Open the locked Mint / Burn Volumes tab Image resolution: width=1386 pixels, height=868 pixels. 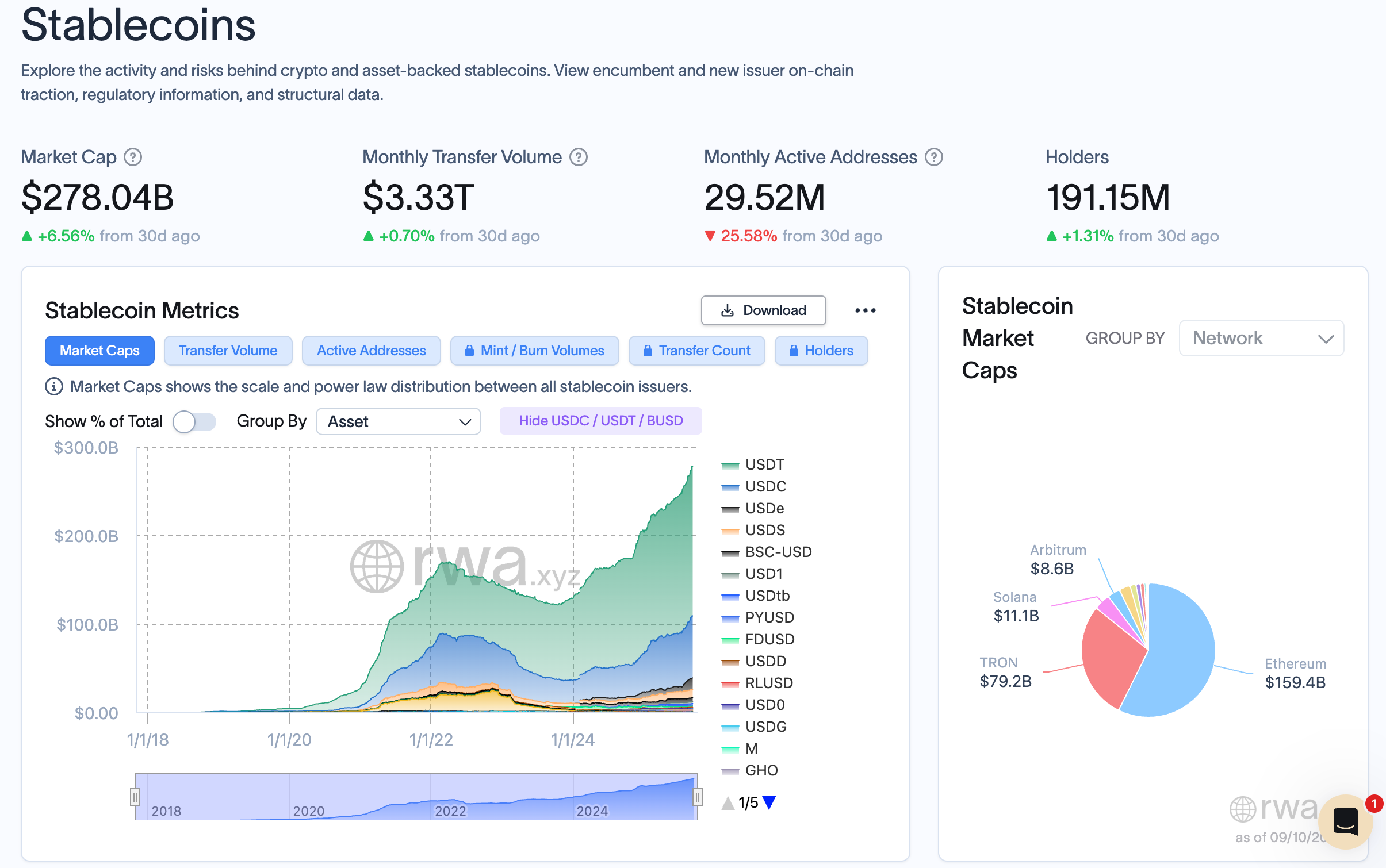click(x=534, y=351)
